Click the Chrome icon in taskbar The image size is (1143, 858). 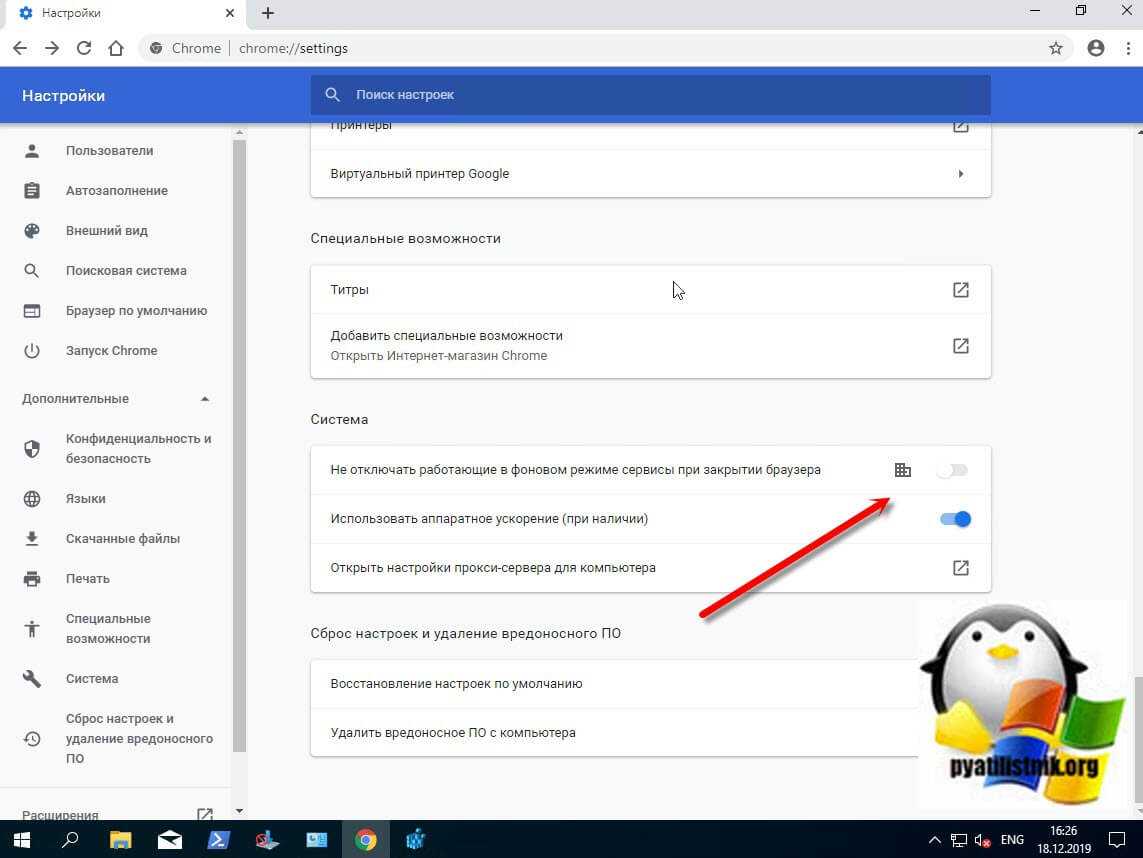[x=366, y=839]
